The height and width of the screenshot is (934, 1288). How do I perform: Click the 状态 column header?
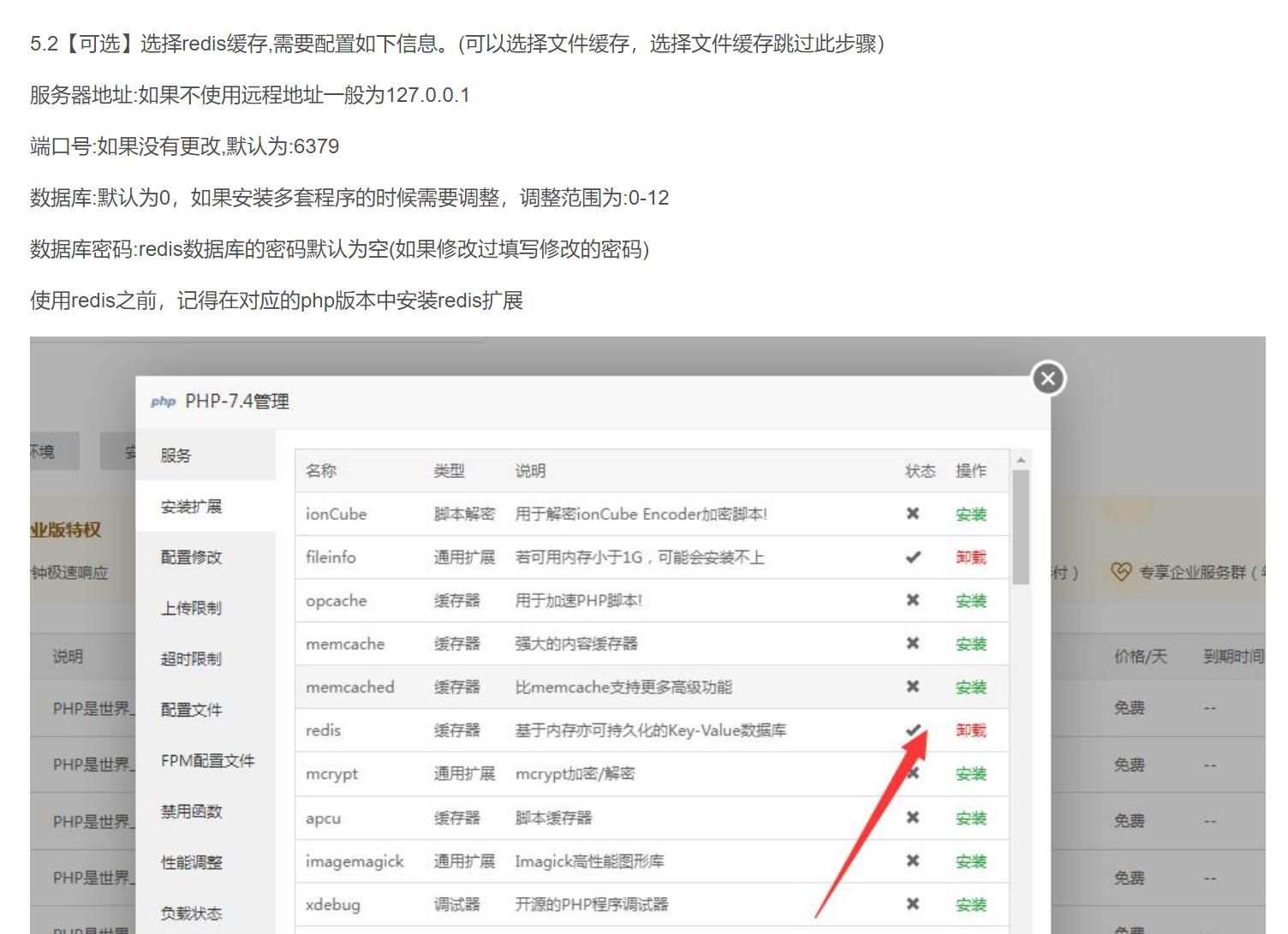click(x=921, y=471)
